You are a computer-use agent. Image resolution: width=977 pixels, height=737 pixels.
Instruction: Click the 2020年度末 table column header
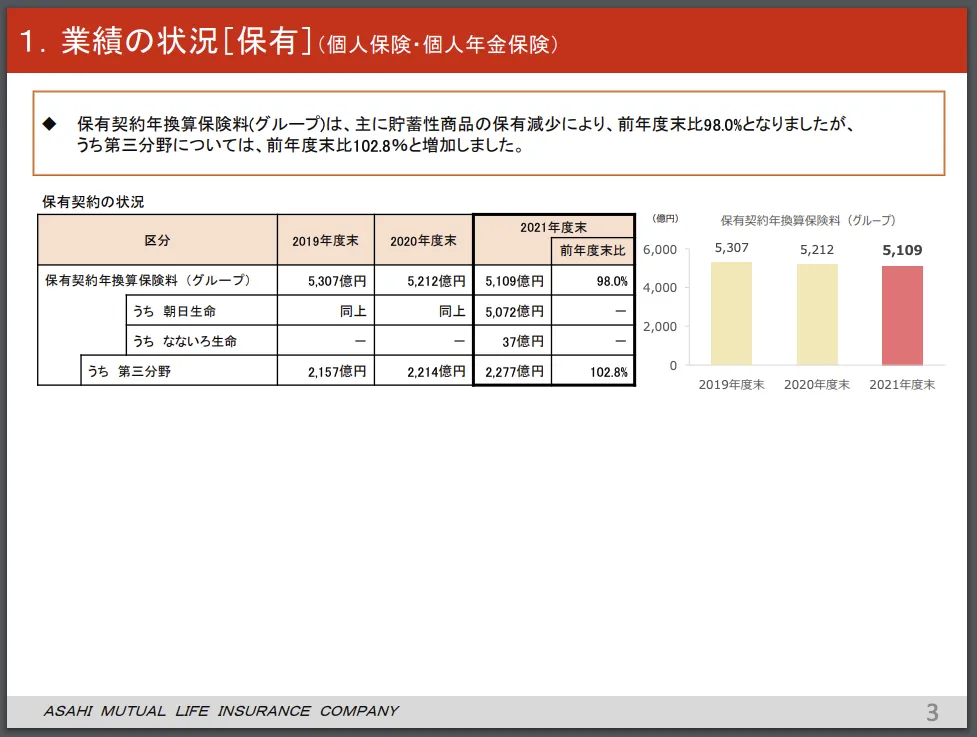423,241
